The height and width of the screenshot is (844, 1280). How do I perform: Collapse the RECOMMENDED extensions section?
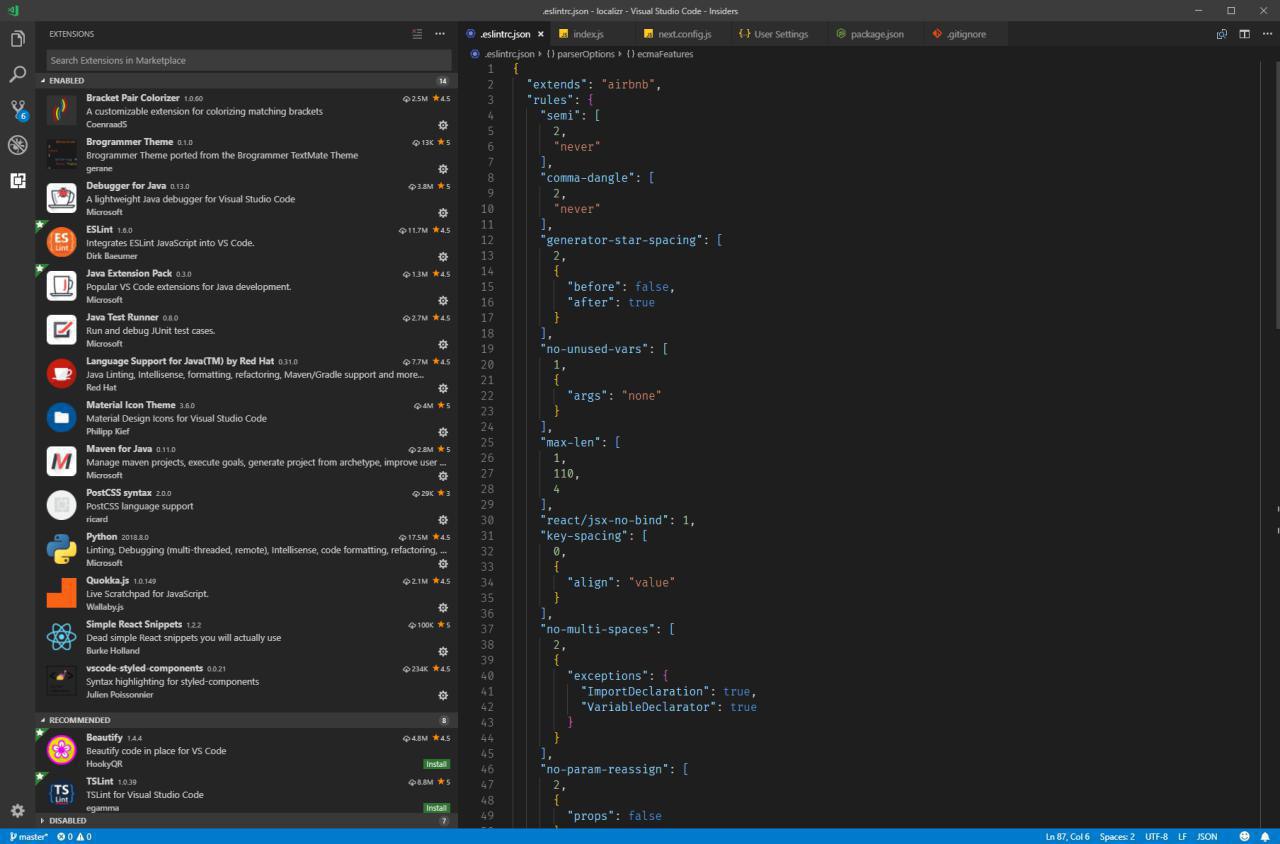click(246, 720)
